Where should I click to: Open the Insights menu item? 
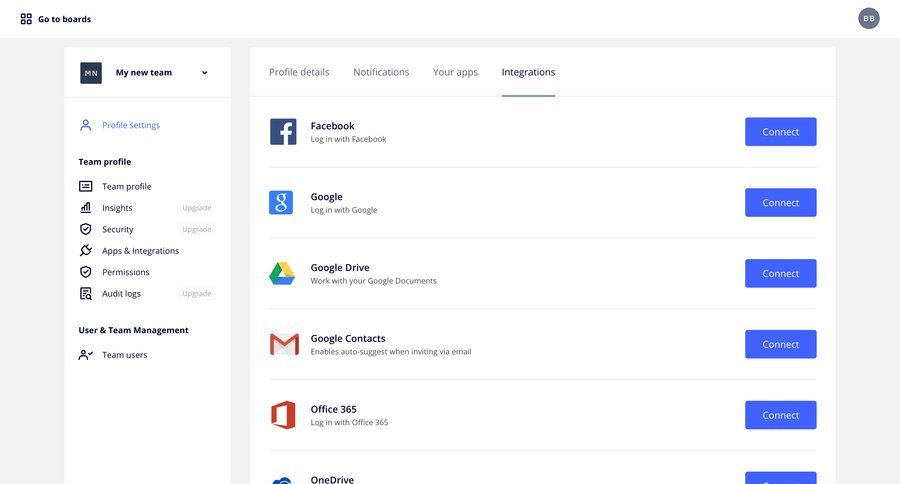click(x=117, y=208)
